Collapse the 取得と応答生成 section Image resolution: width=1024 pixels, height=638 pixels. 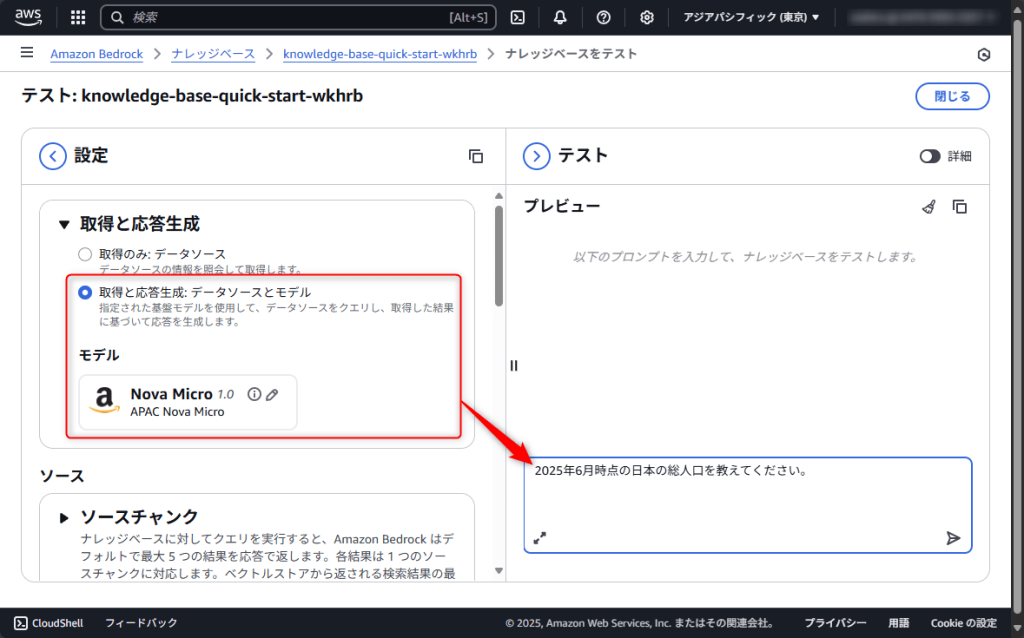click(64, 225)
